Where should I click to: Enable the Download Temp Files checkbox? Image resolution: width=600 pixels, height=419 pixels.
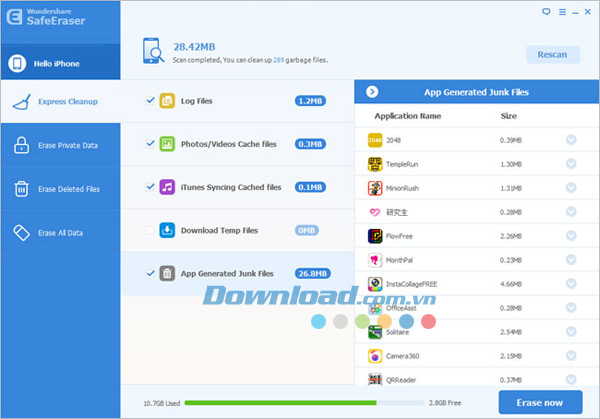tap(150, 230)
